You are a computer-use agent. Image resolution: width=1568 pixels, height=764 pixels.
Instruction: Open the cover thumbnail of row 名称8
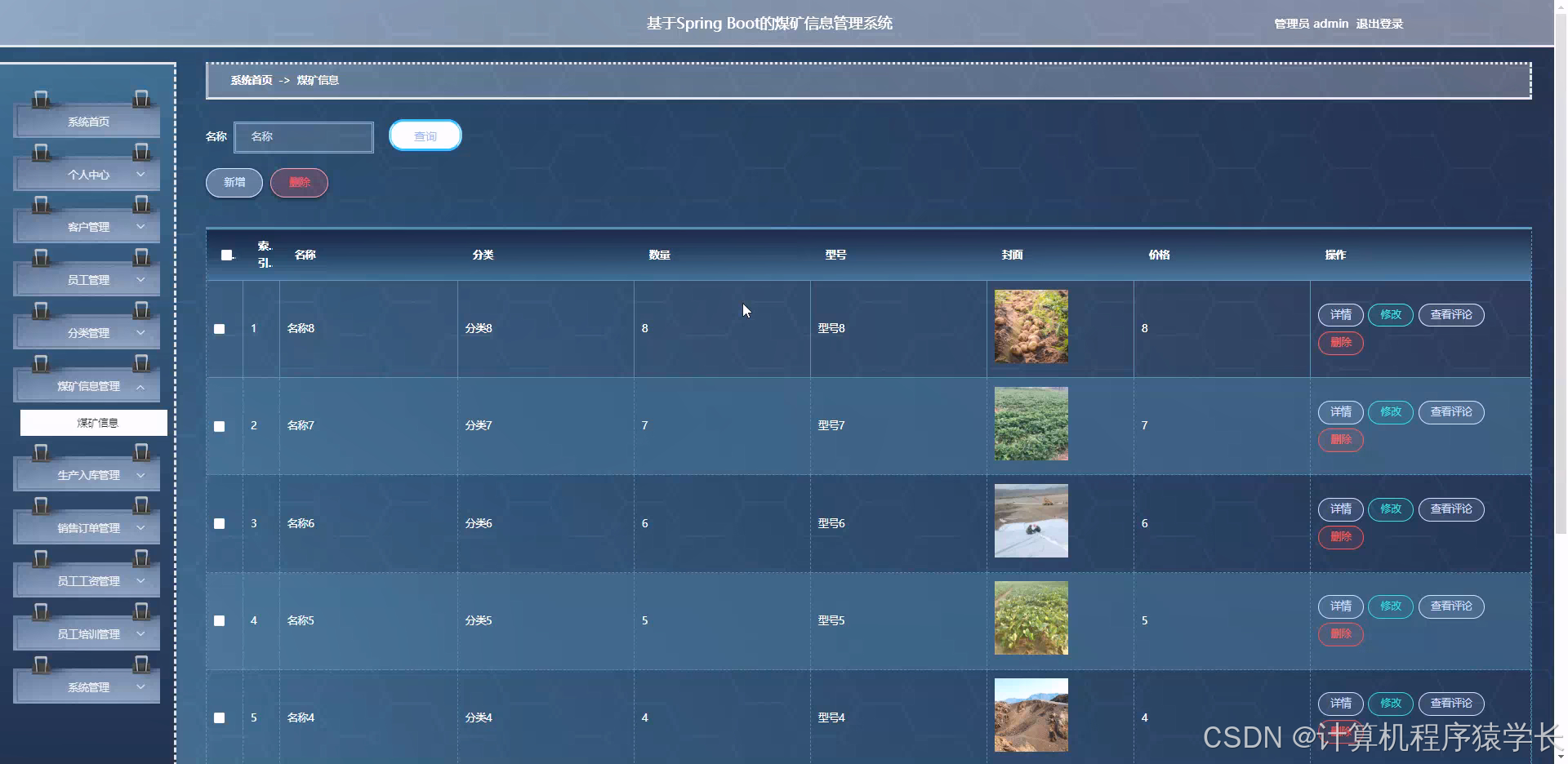1031,326
